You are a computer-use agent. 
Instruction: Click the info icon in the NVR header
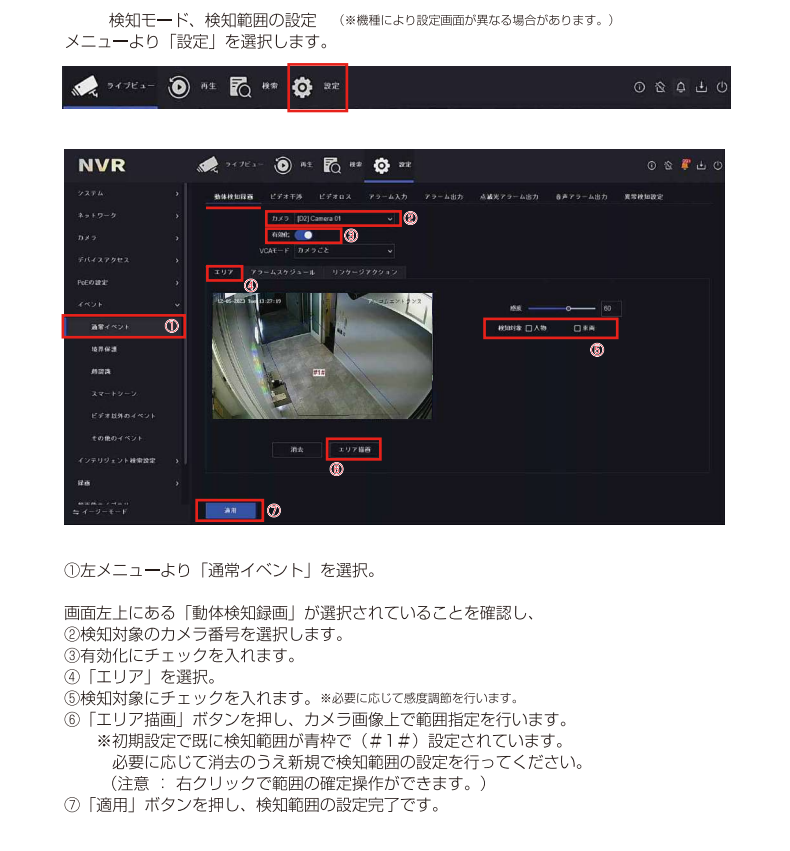651,165
